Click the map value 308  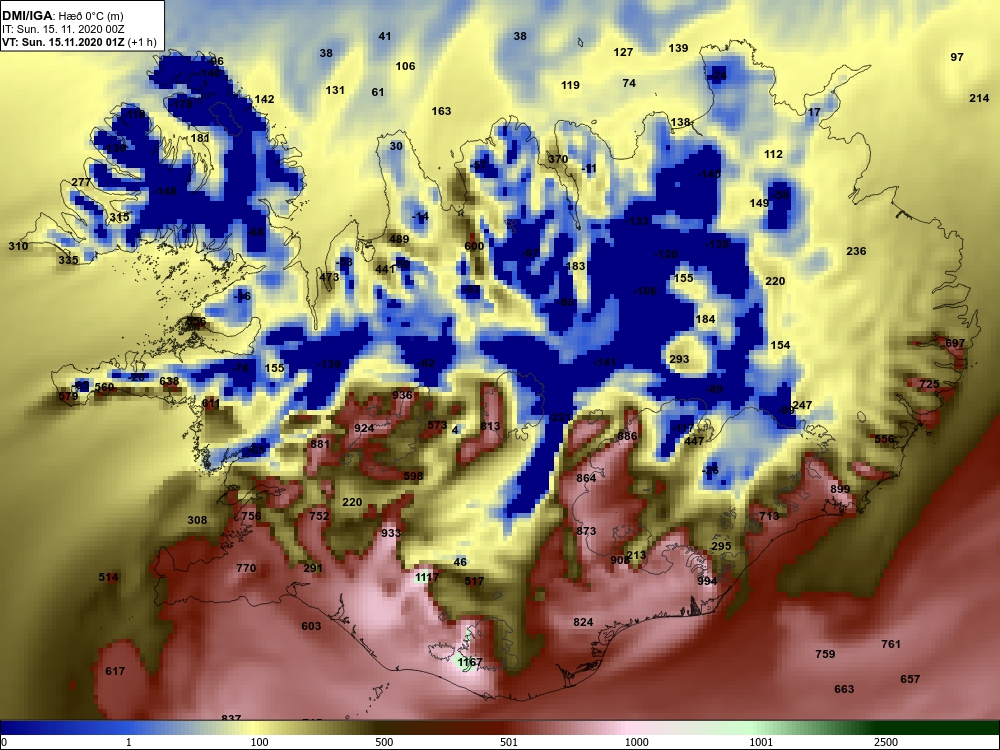(x=197, y=520)
